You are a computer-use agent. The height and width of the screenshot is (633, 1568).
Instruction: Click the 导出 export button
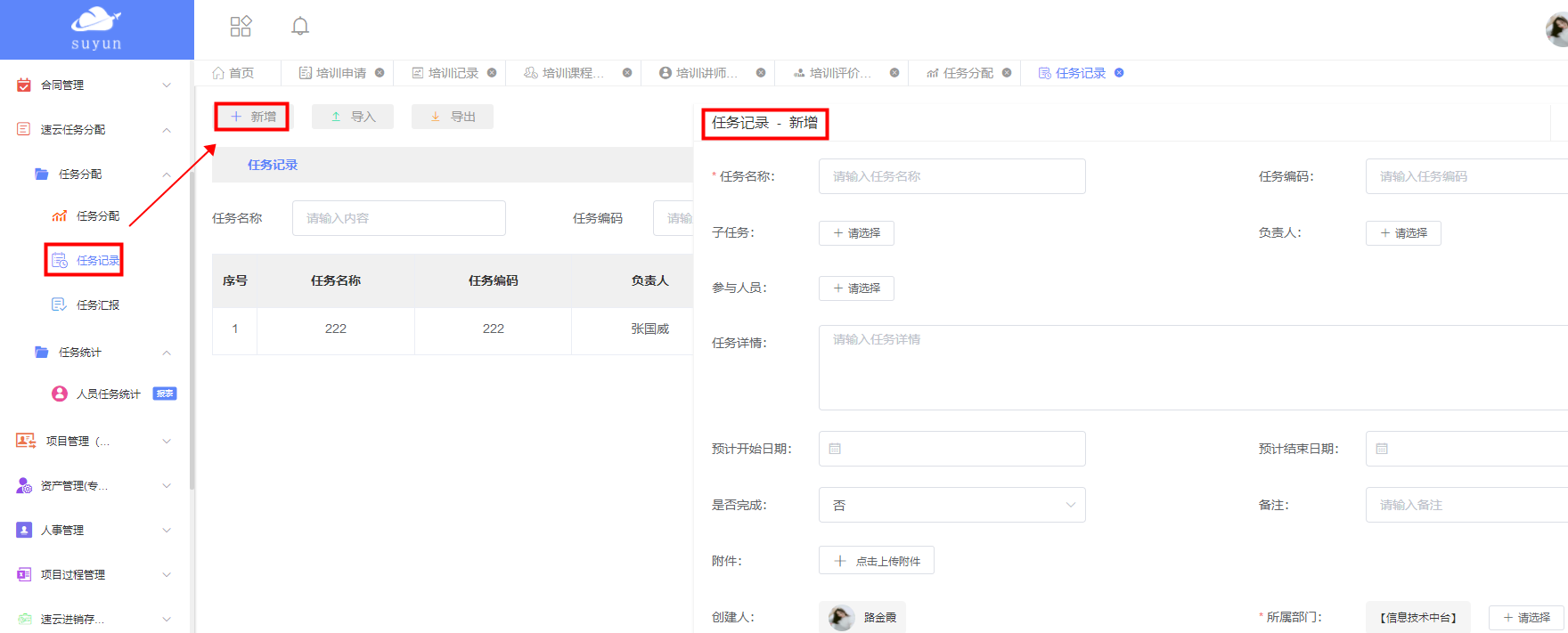(x=453, y=117)
